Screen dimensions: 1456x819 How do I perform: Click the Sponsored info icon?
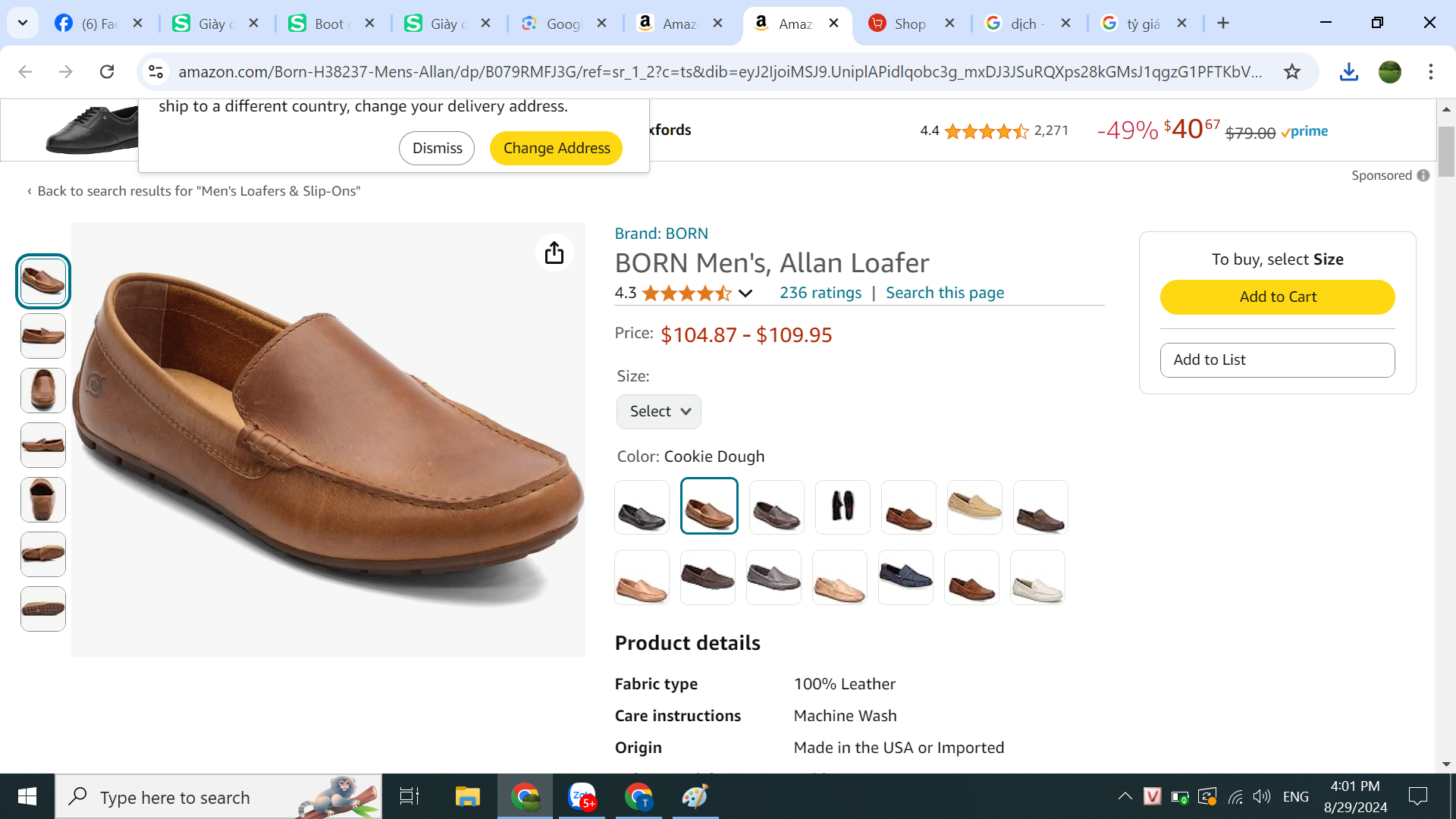pos(1423,175)
